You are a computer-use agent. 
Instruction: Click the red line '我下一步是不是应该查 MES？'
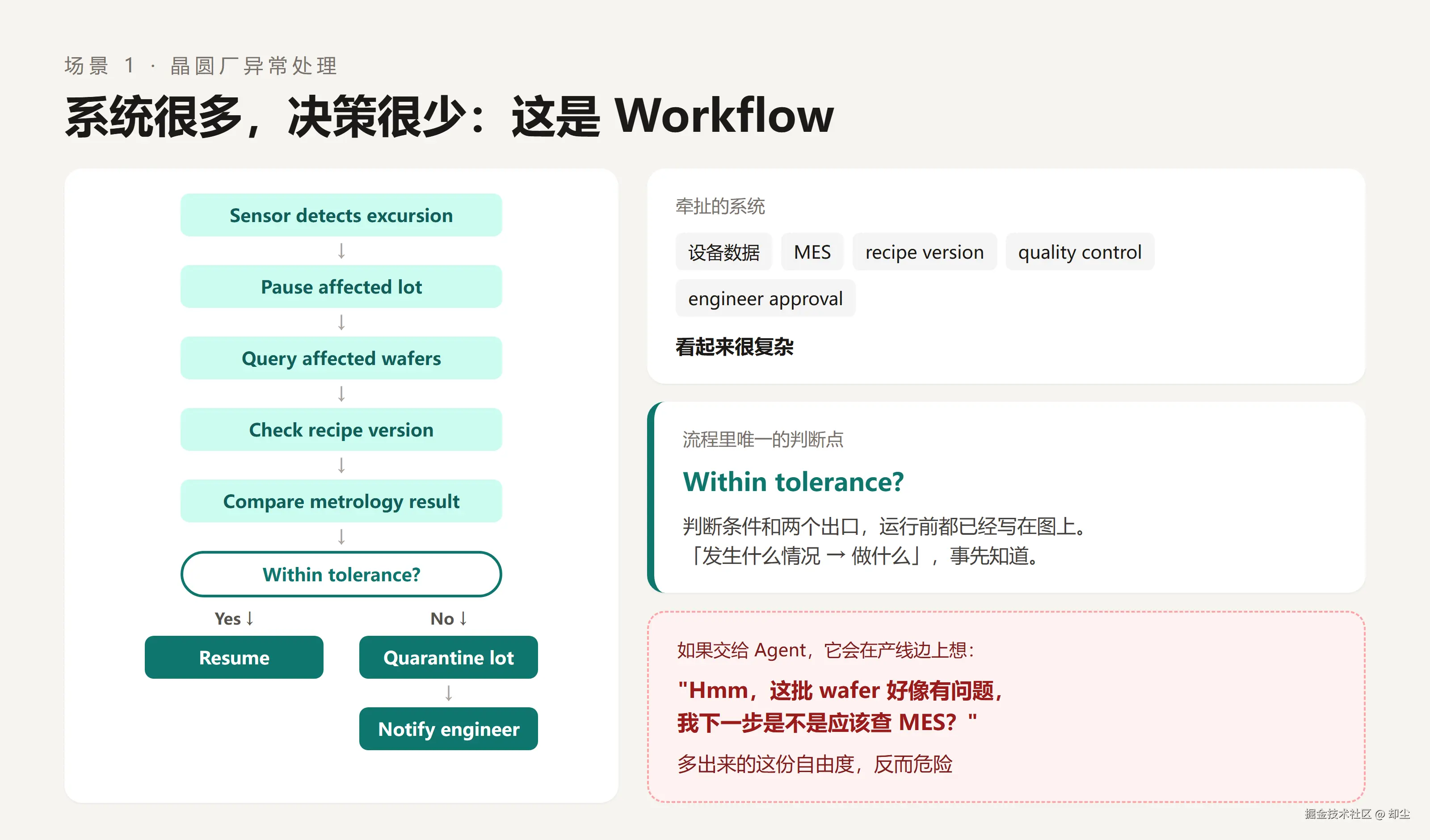tap(827, 722)
